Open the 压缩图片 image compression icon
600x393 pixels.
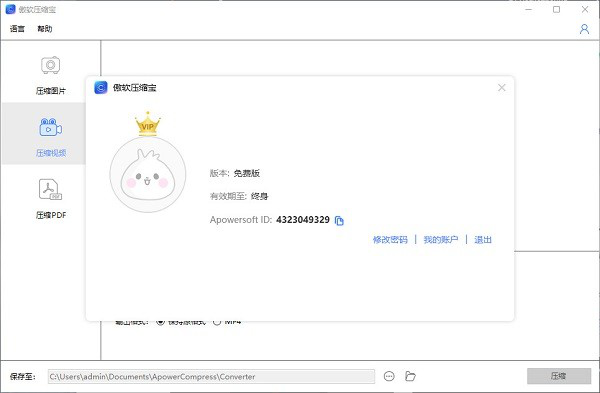point(51,65)
